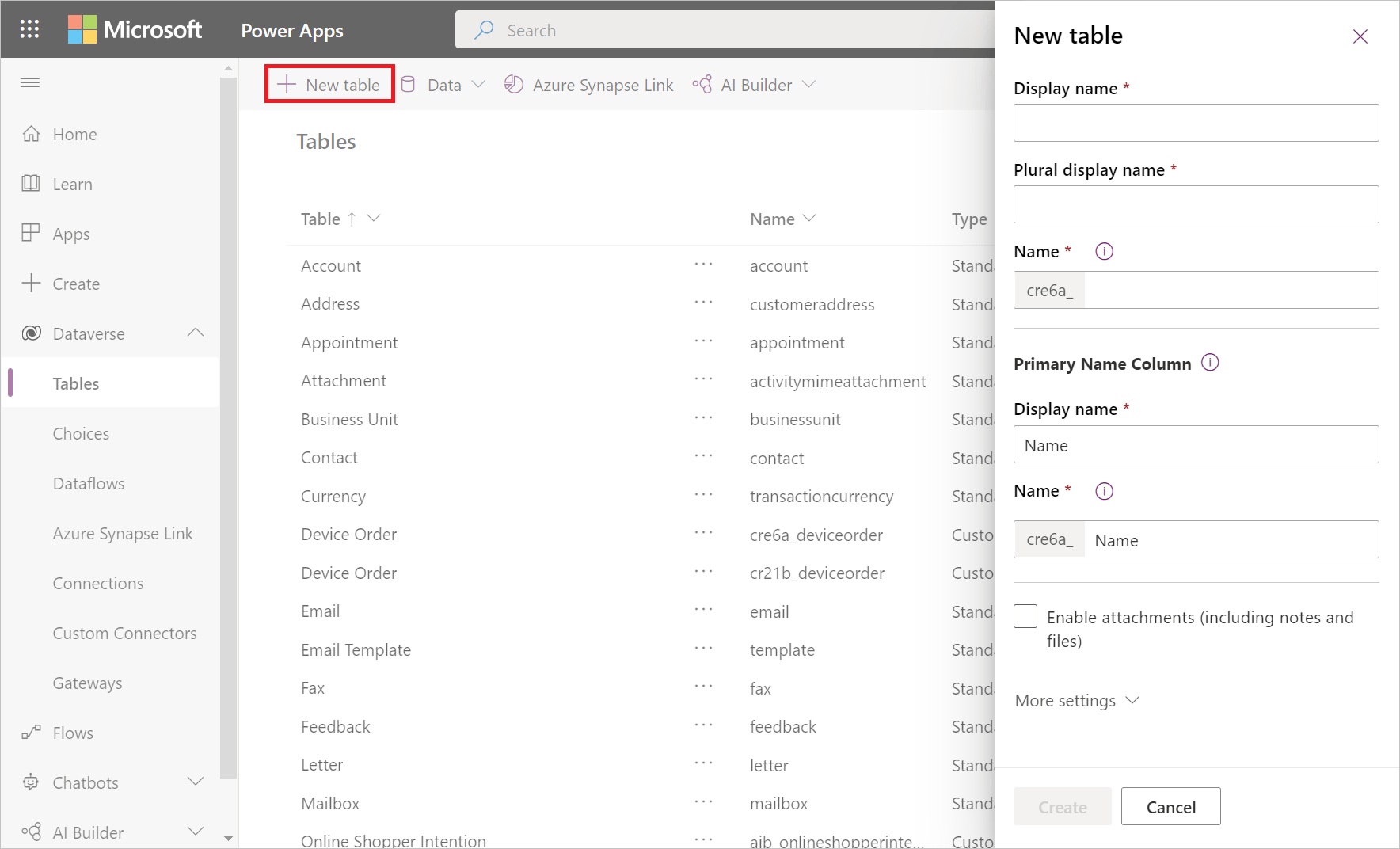Open the Table column sort dropdown
Screen dimensions: 1400x849
(x=373, y=219)
